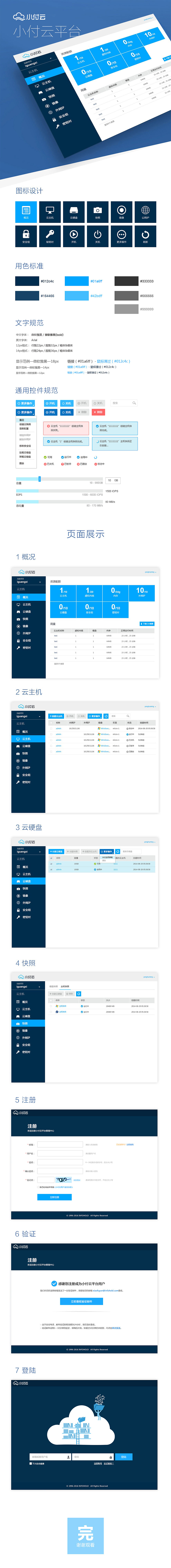This screenshot has width=171, height=1568.
Task: Click the 密钥对 key icon tile in icon grid
Action: (50, 236)
